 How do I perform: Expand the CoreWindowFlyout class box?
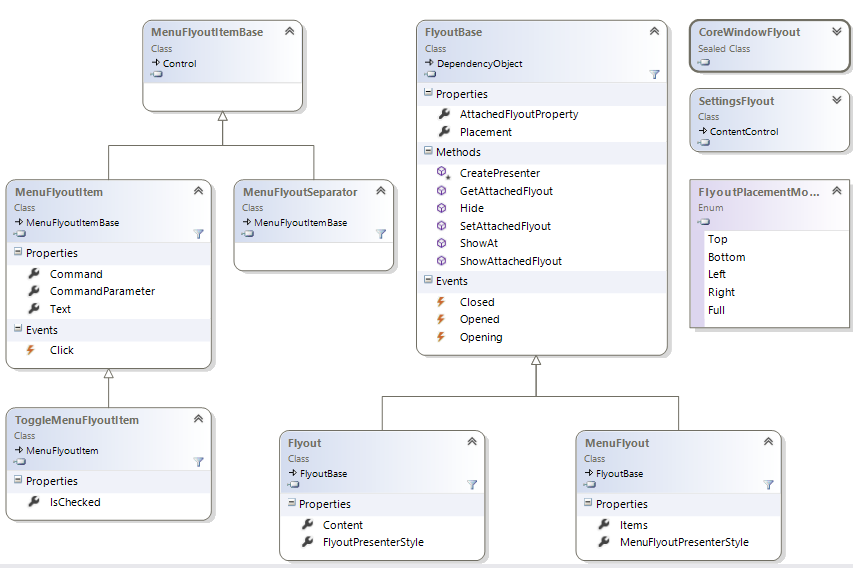click(837, 32)
